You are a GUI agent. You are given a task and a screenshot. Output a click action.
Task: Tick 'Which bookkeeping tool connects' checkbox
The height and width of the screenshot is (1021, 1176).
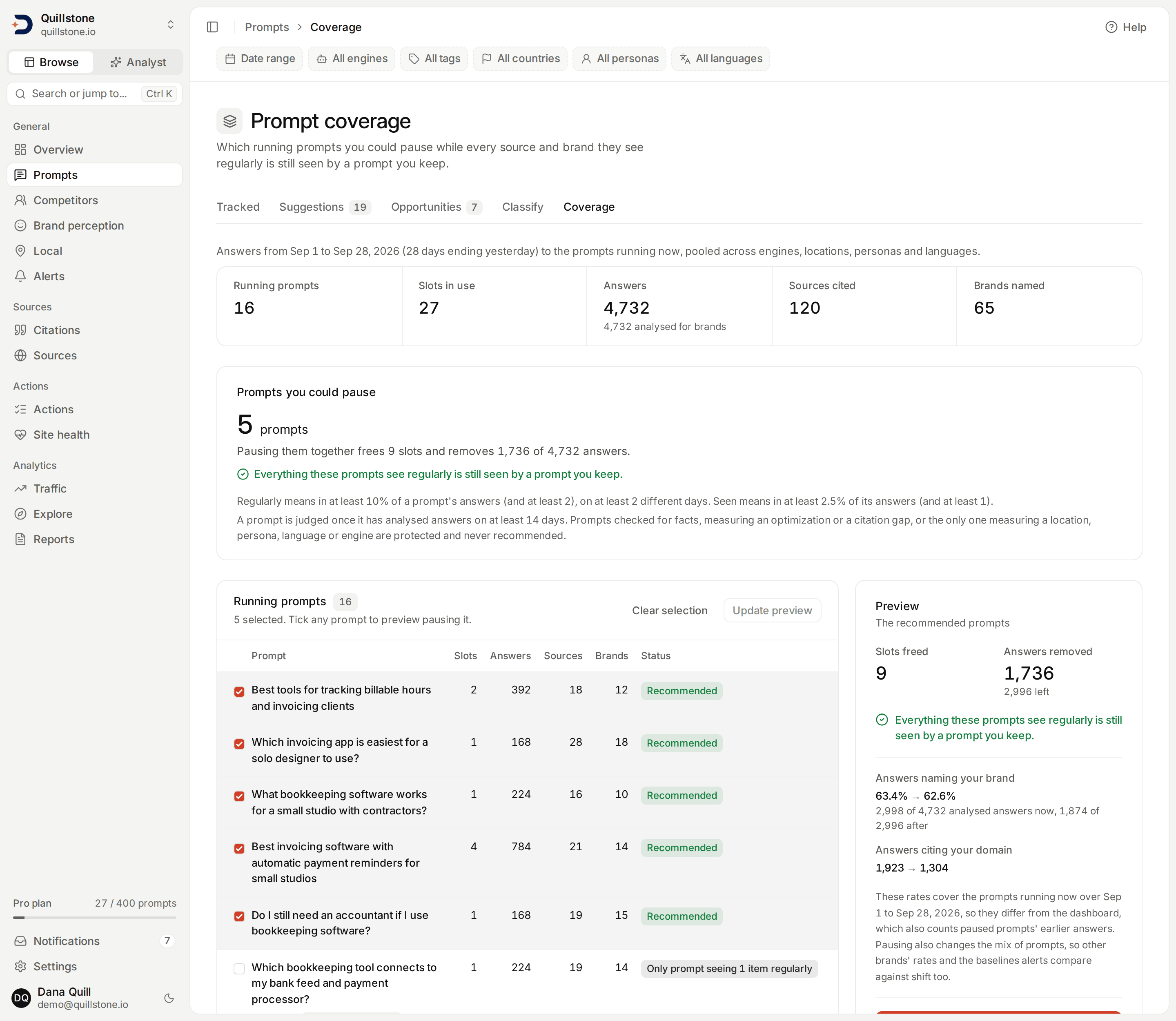point(239,969)
